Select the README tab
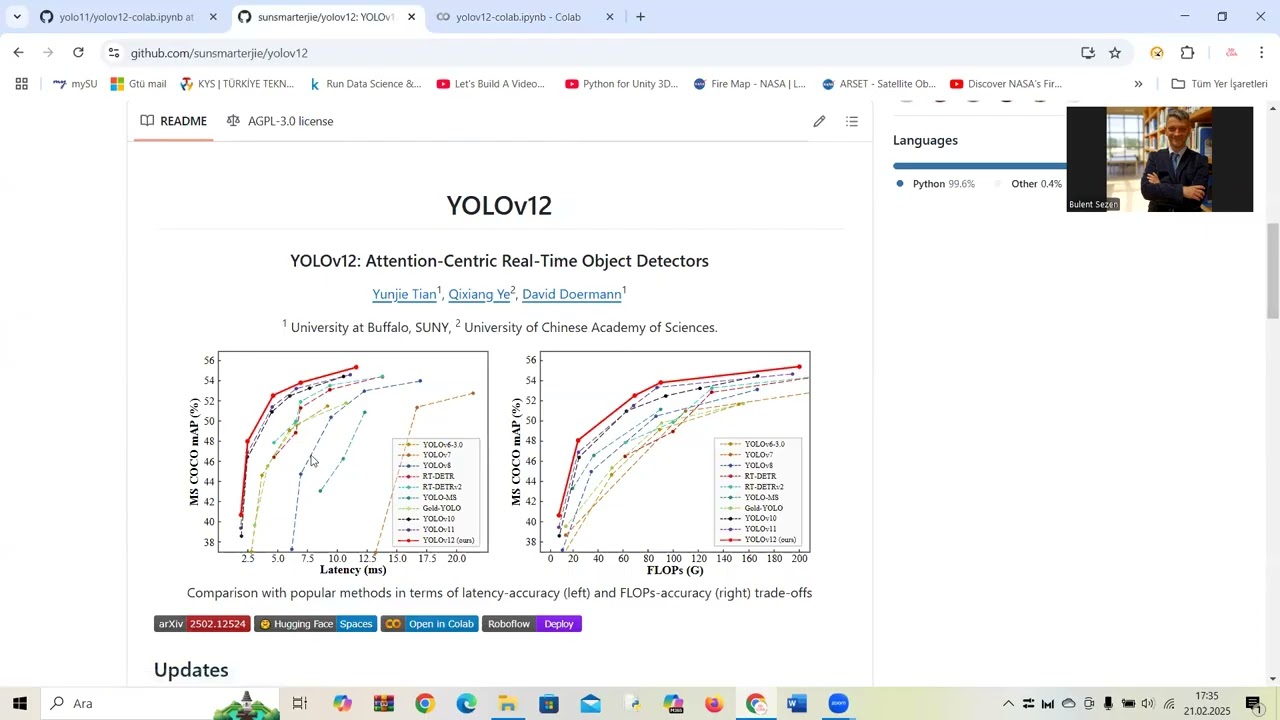This screenshot has width=1280, height=720. coord(174,121)
